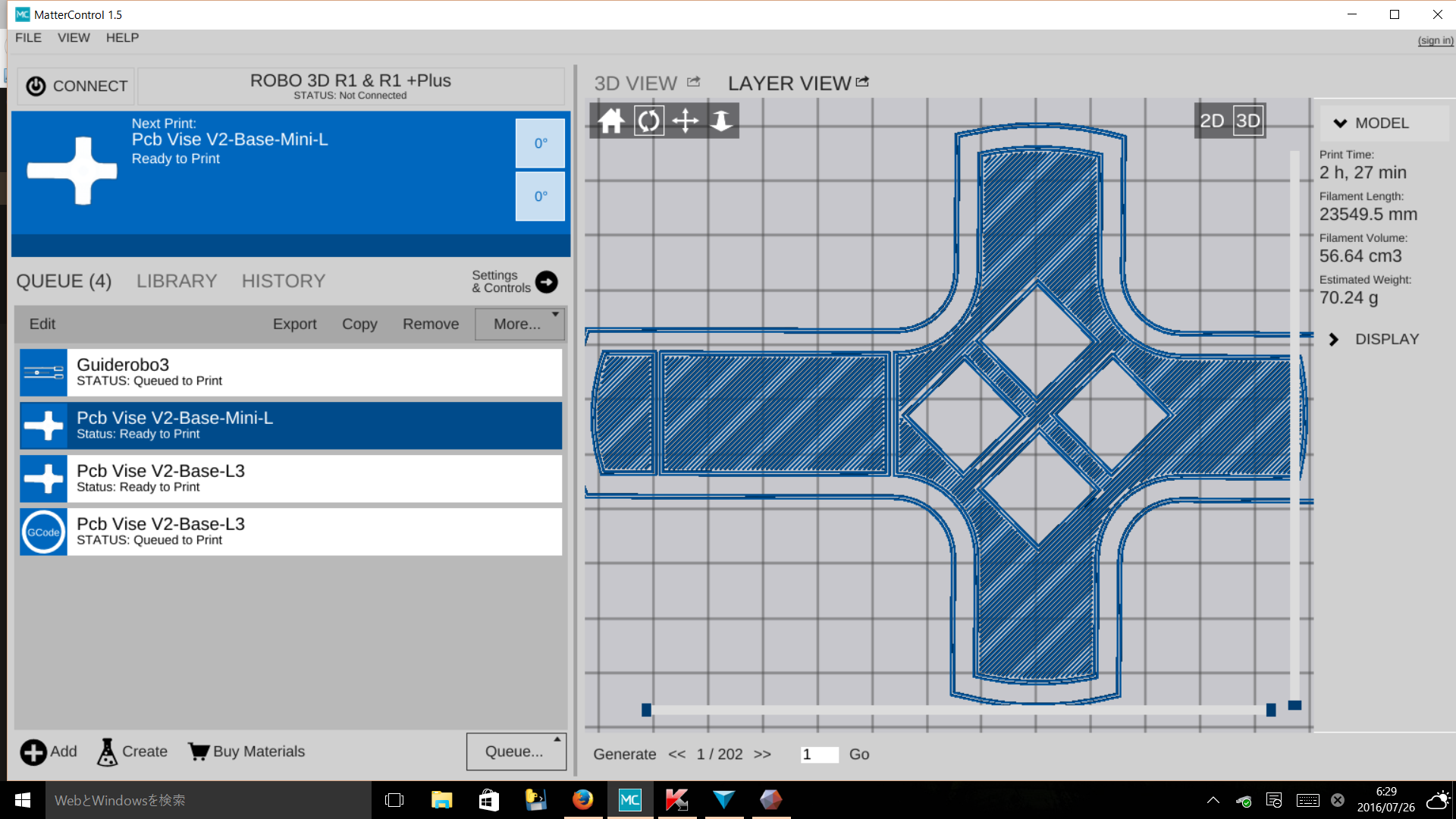This screenshot has width=1456, height=819.
Task: Select the ROBO 3D R1 & R1 +Plus printer
Action: click(350, 86)
